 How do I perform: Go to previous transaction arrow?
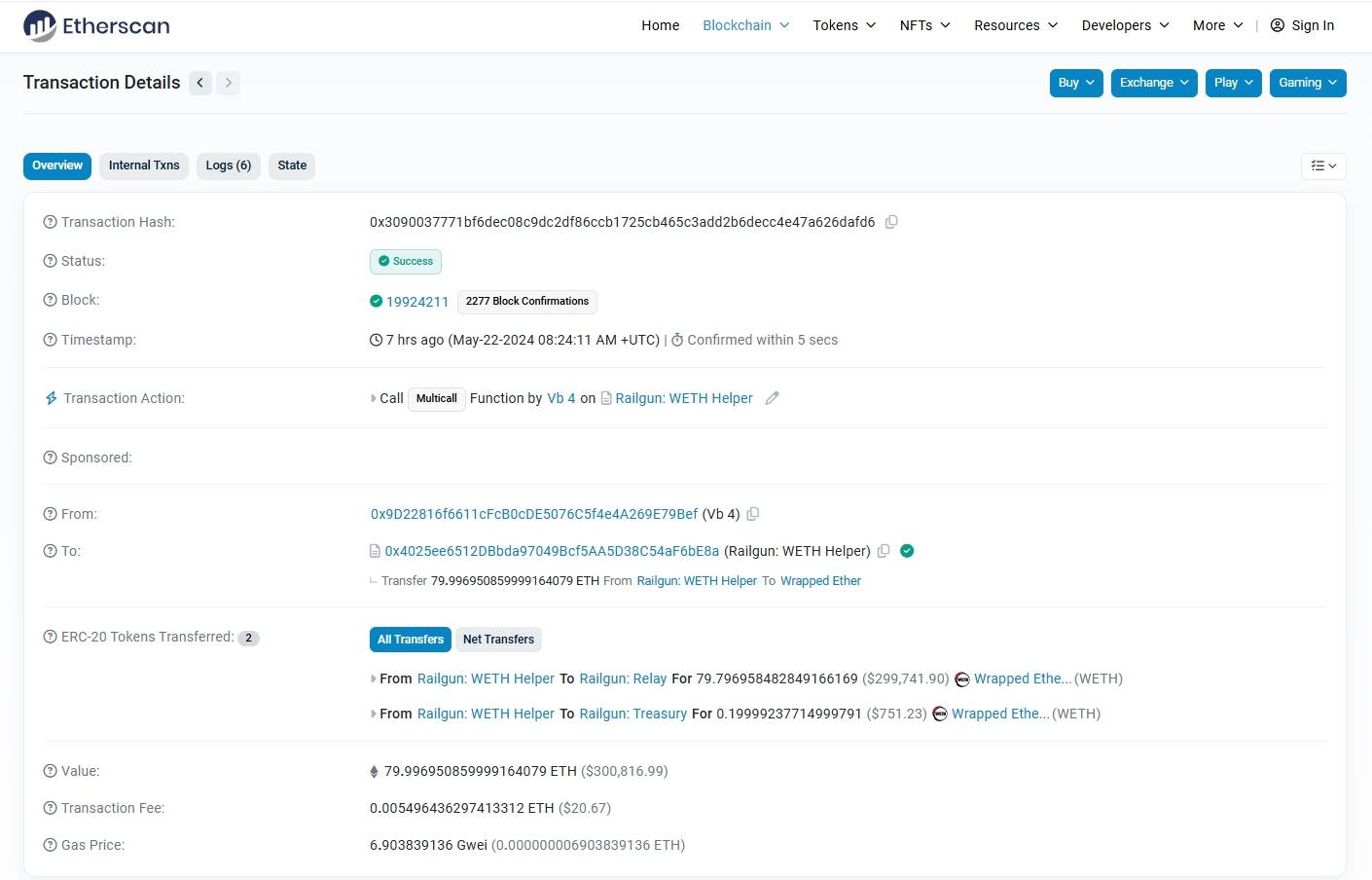click(x=200, y=83)
